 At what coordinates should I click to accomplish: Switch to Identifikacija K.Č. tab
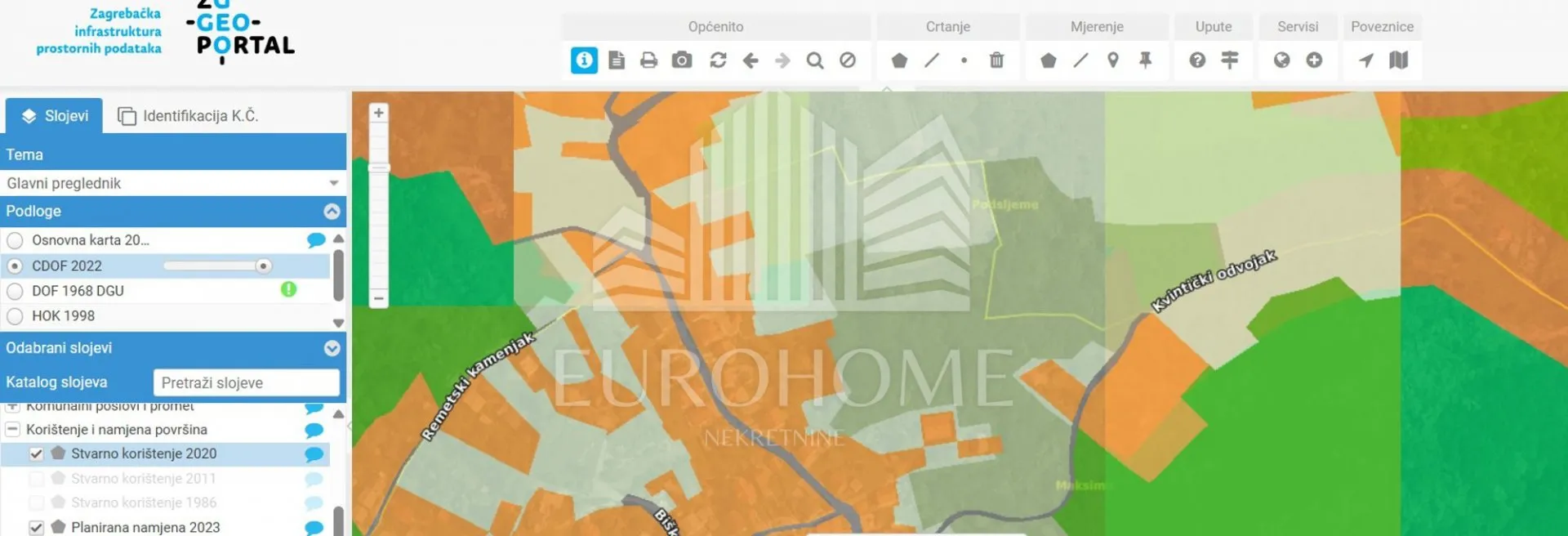[x=188, y=116]
